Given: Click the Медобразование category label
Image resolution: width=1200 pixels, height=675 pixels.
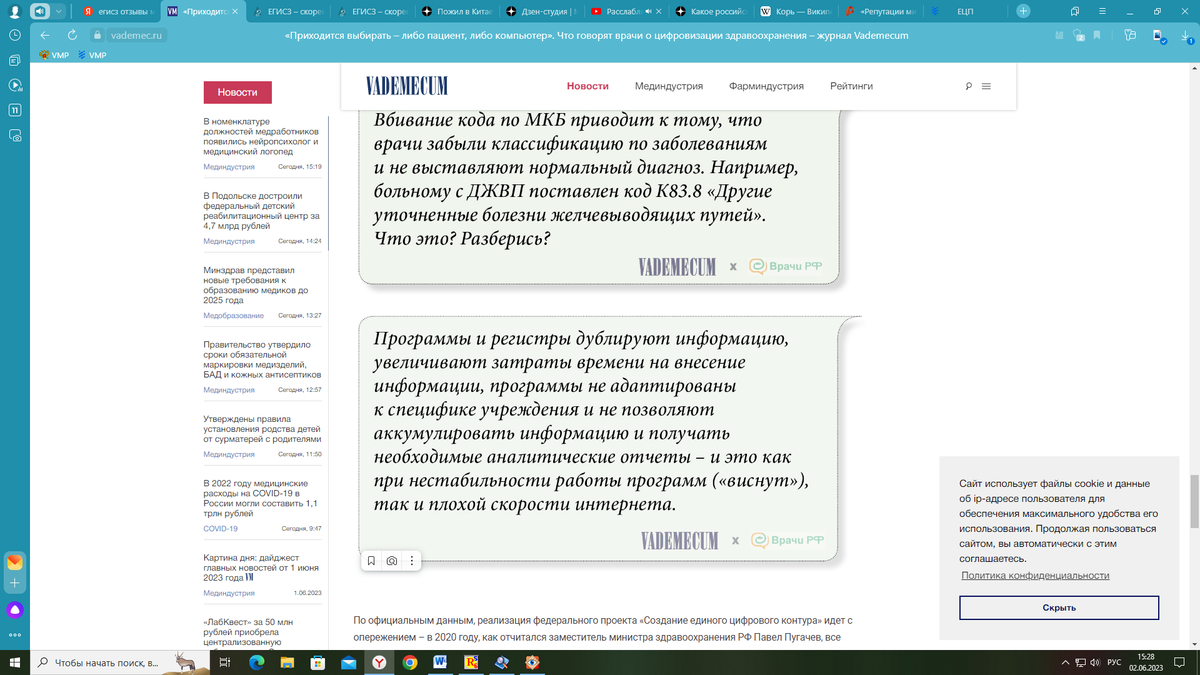Looking at the screenshot, I should 234,315.
